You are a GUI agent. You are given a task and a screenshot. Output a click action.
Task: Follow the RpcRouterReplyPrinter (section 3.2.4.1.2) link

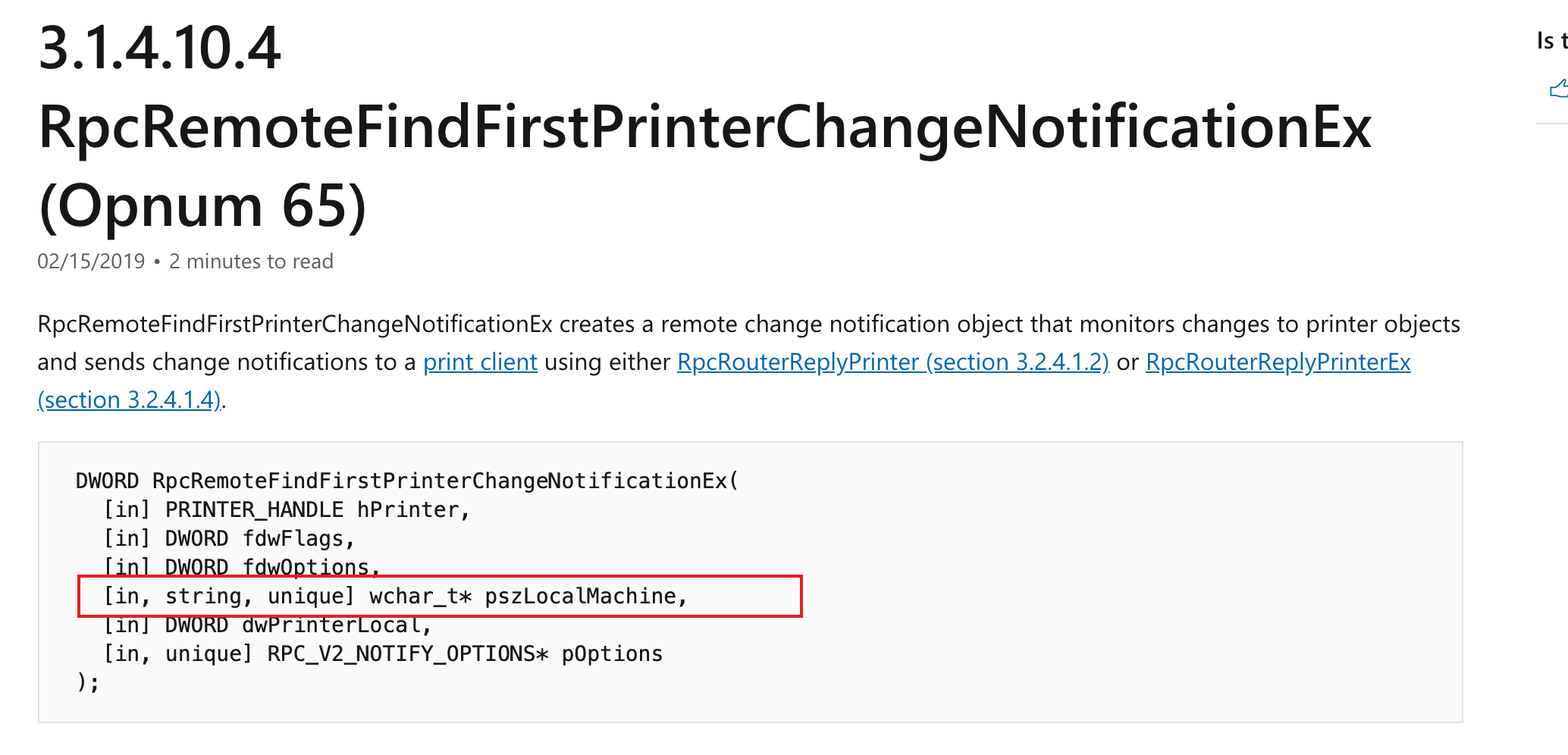(892, 362)
